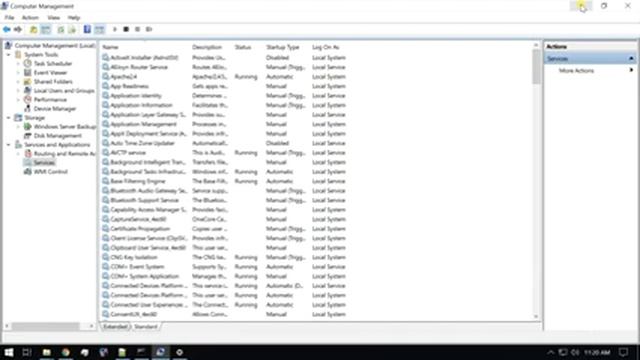Open Task View from the taskbar
Viewport: 640px width, 360px height.
click(27, 352)
